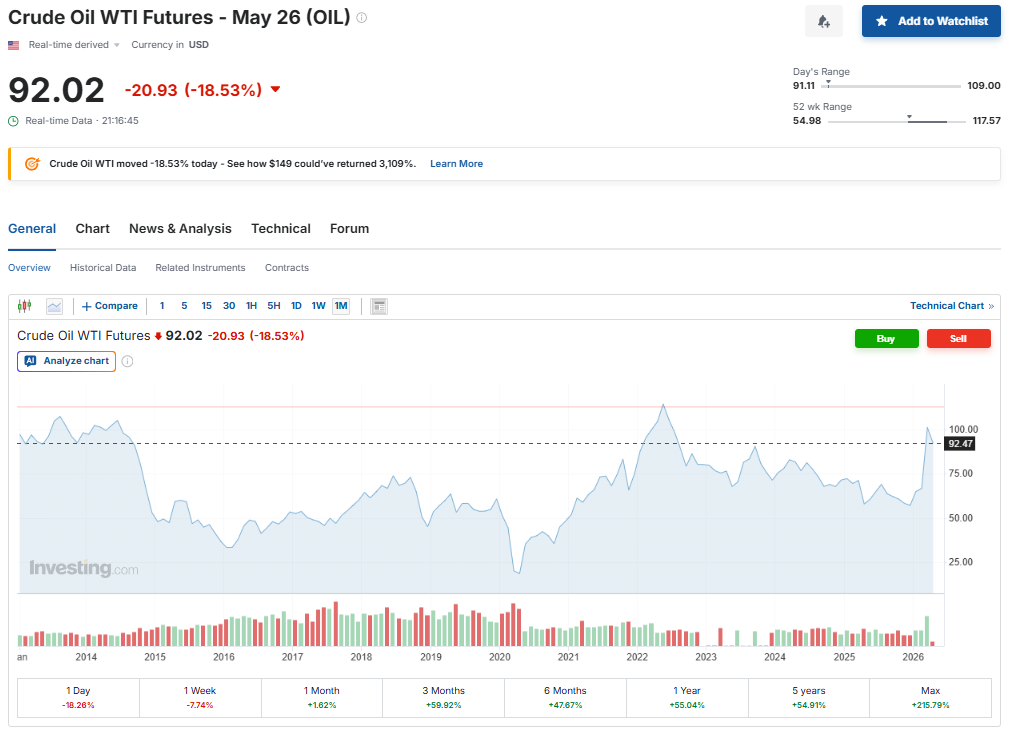
Task: Select the 1 Year performance cell
Action: tap(687, 697)
